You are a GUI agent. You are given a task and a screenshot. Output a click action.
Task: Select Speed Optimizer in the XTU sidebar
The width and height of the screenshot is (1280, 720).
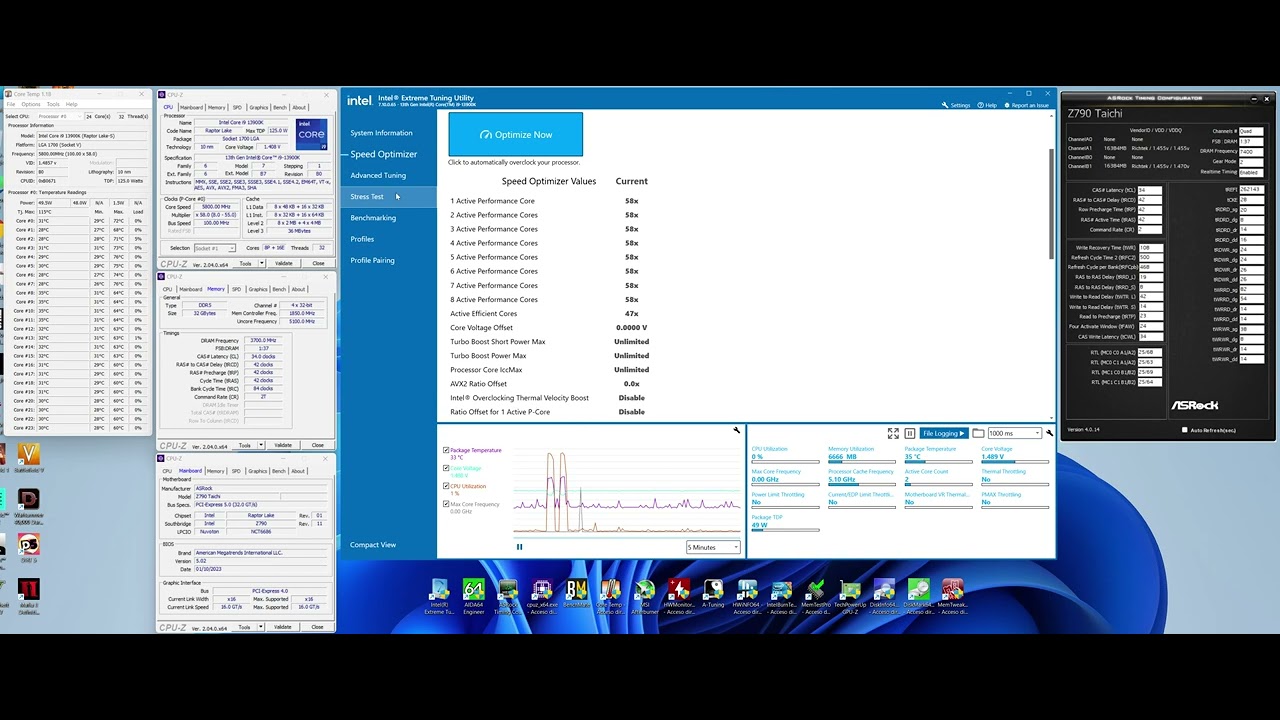pyautogui.click(x=384, y=154)
